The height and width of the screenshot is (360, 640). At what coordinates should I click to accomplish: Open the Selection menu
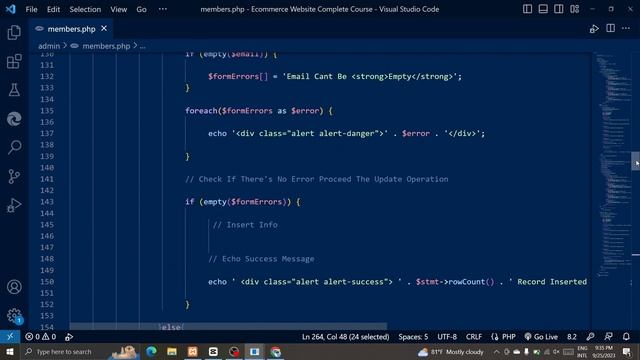pos(85,9)
